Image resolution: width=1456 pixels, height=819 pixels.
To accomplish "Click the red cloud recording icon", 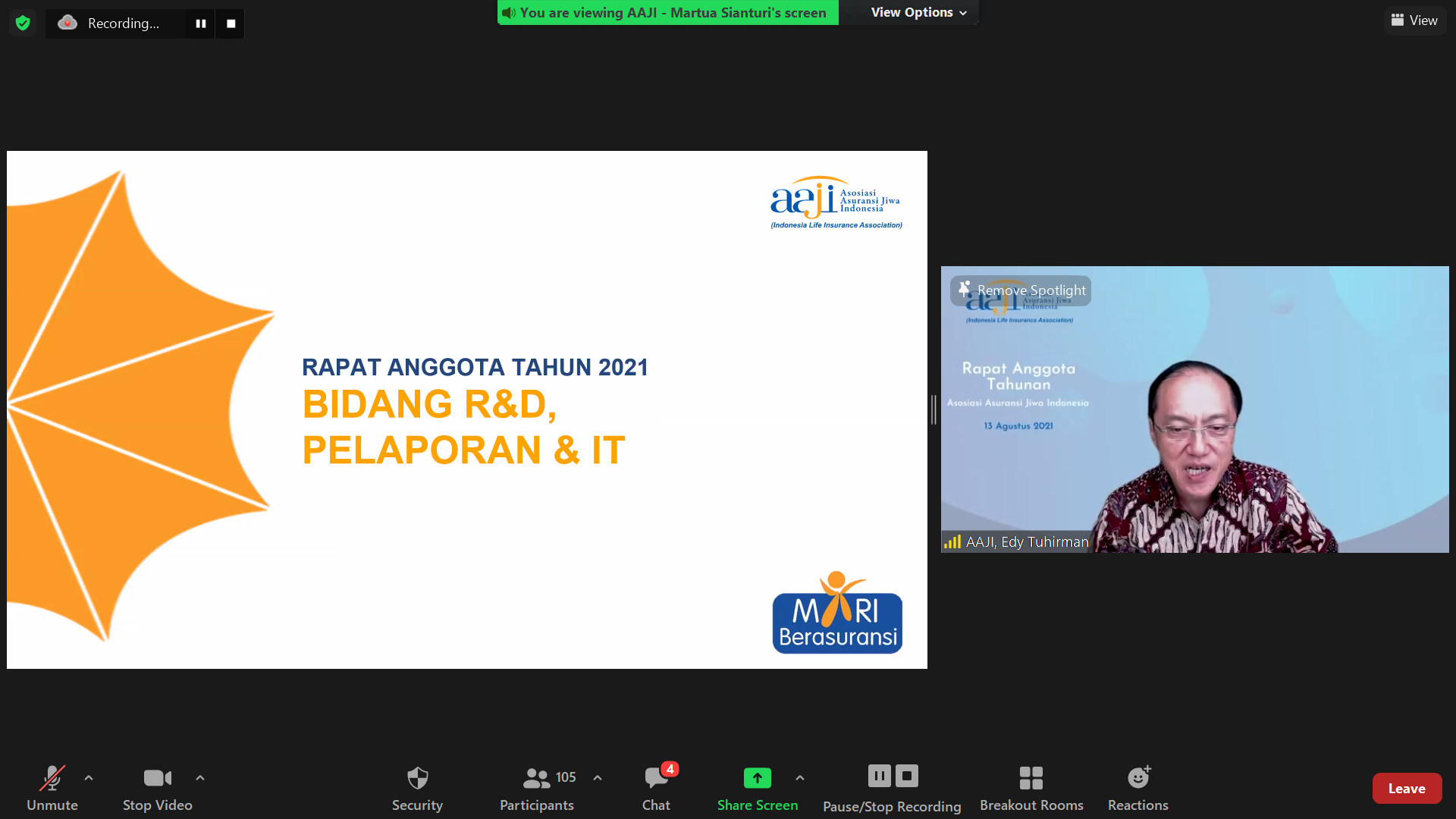I will [67, 23].
